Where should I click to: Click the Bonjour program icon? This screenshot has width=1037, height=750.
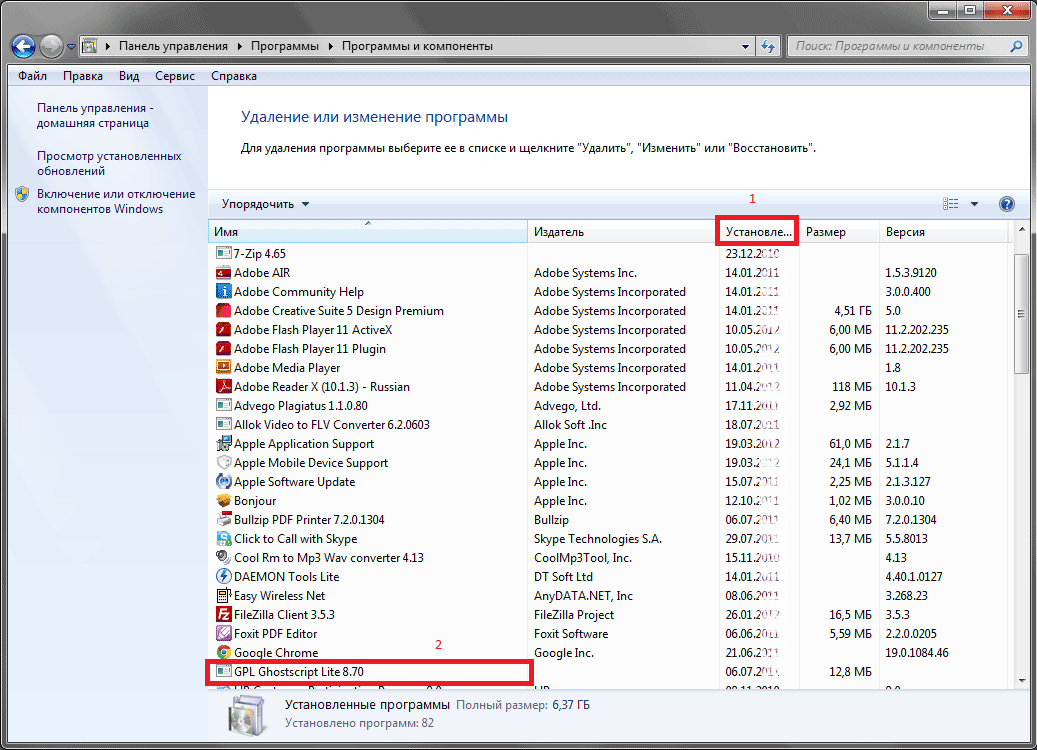224,501
